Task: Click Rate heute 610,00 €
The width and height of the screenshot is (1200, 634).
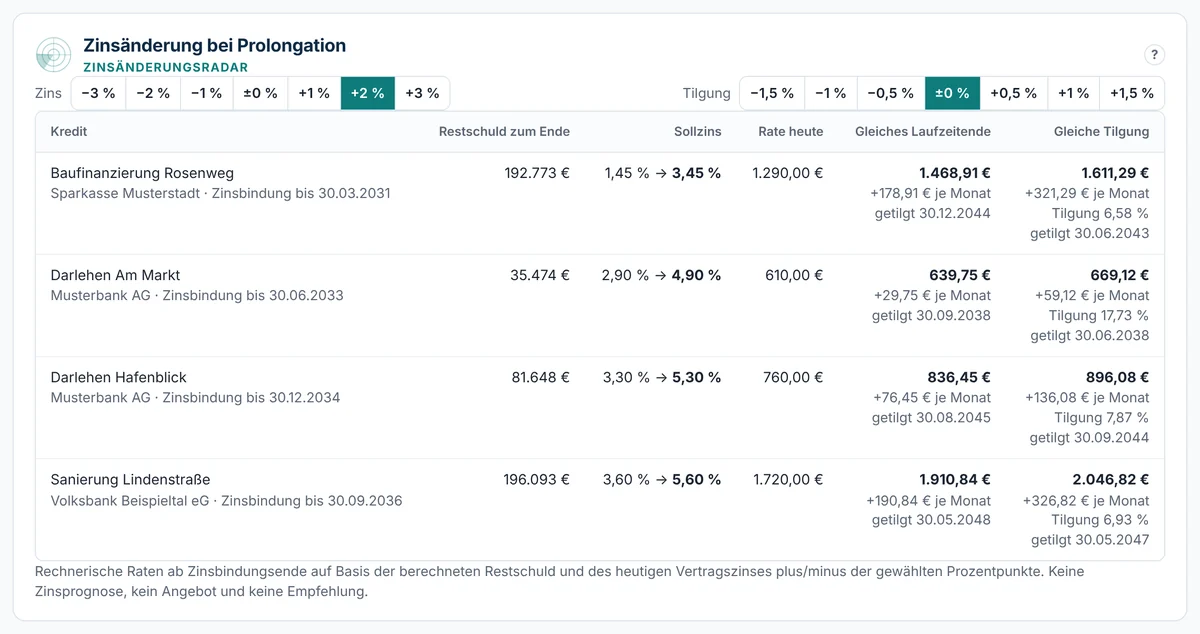Action: 794,275
